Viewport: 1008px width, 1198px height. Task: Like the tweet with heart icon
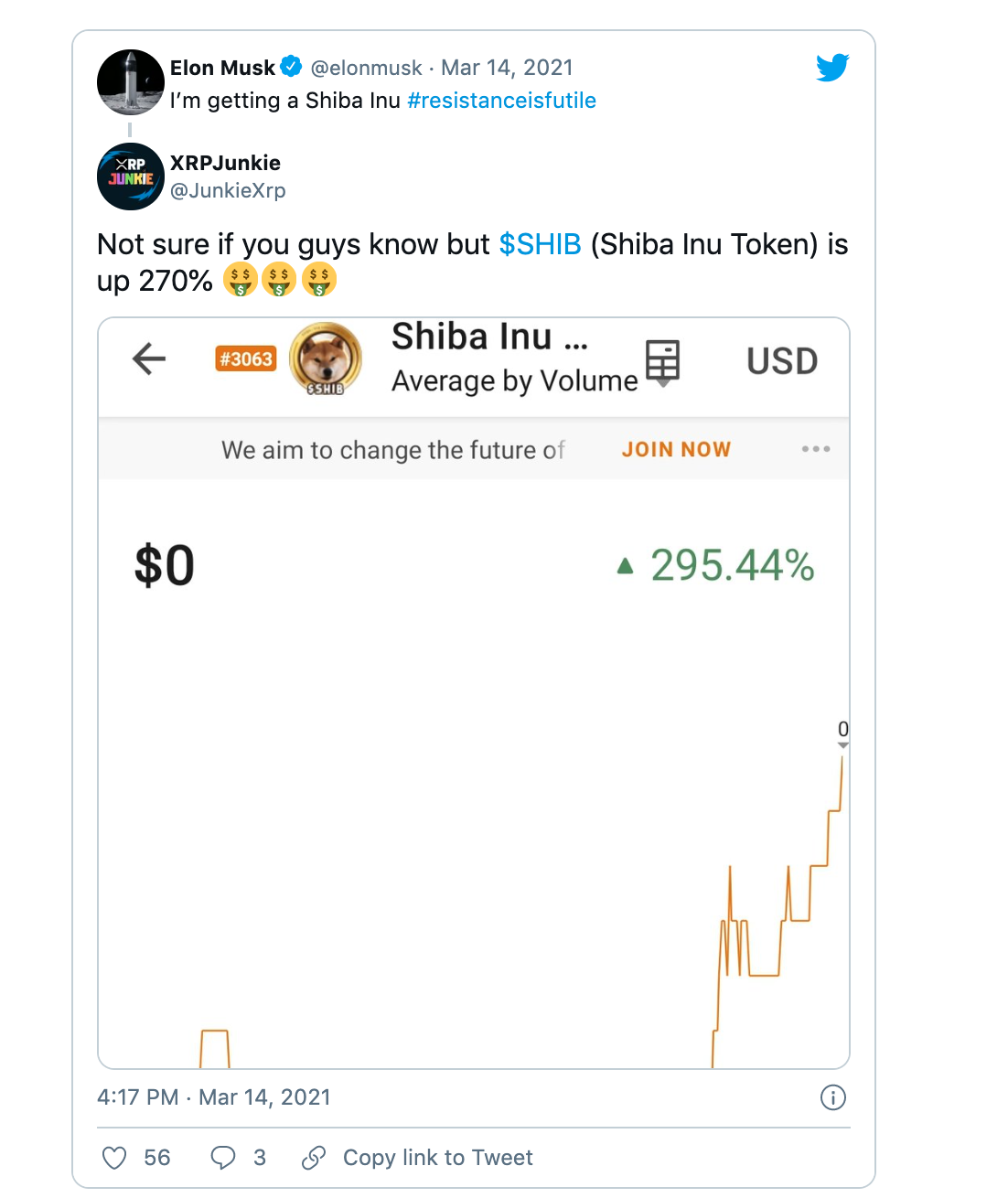(114, 1158)
